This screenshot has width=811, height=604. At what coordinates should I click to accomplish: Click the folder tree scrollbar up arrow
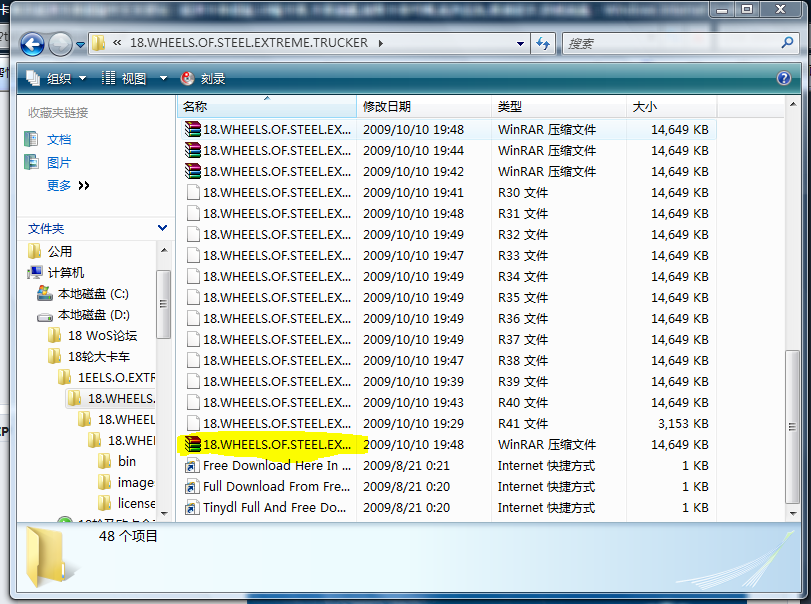pos(164,250)
